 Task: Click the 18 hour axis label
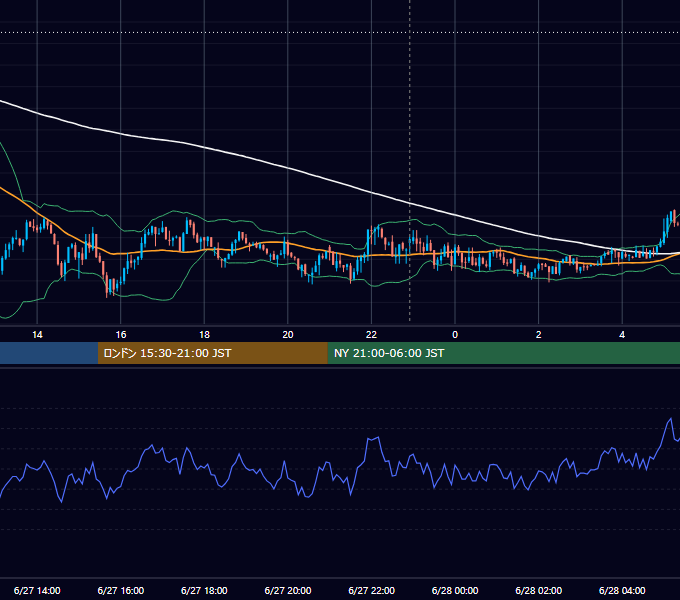tap(204, 335)
